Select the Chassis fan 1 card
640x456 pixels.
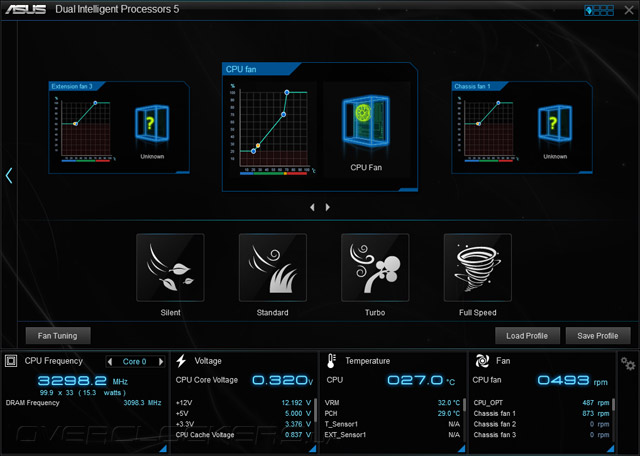point(522,127)
